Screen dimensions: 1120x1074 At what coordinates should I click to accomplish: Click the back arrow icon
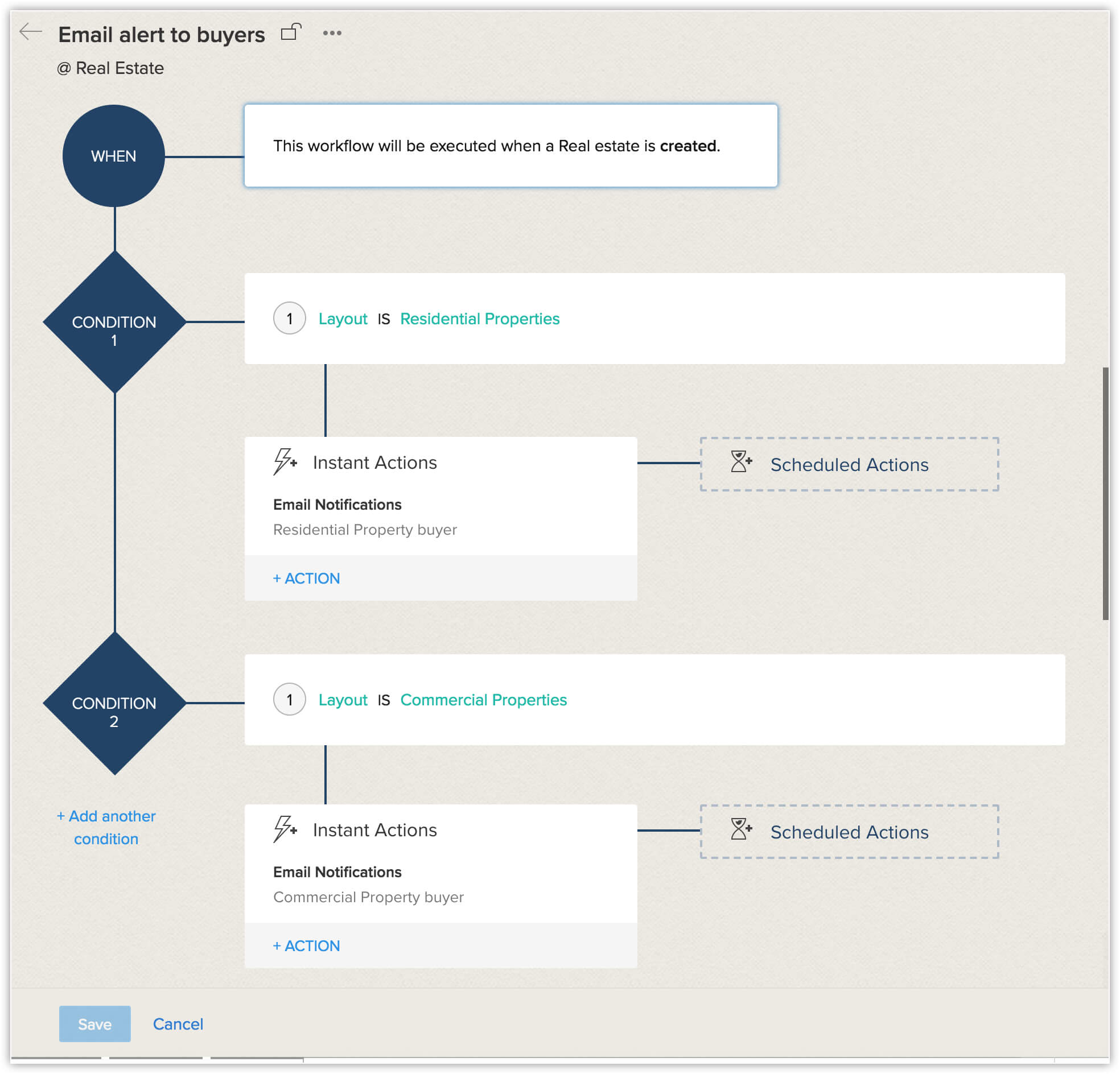[30, 31]
